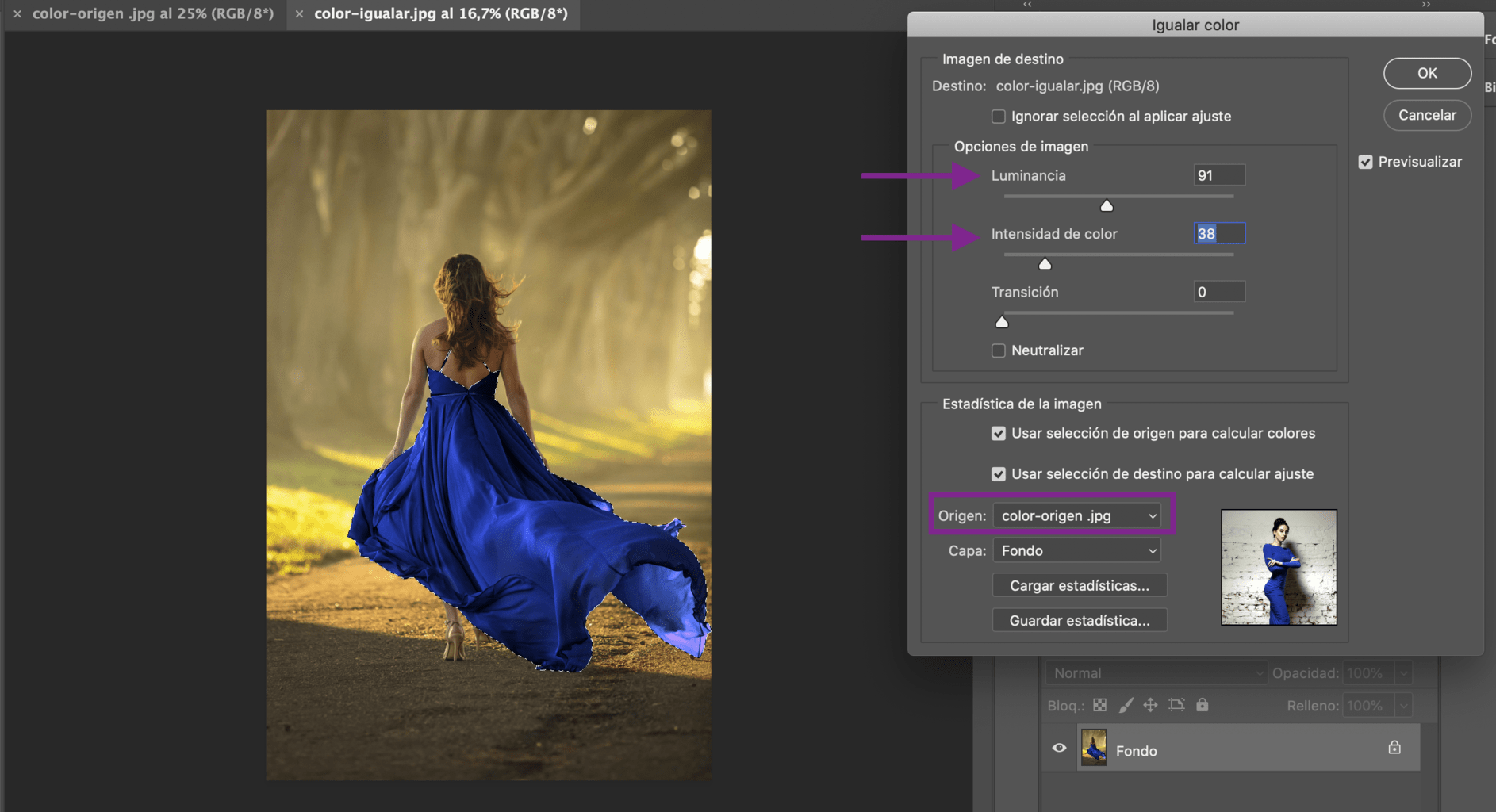Hide the Fondo layer with eye icon

click(1059, 748)
